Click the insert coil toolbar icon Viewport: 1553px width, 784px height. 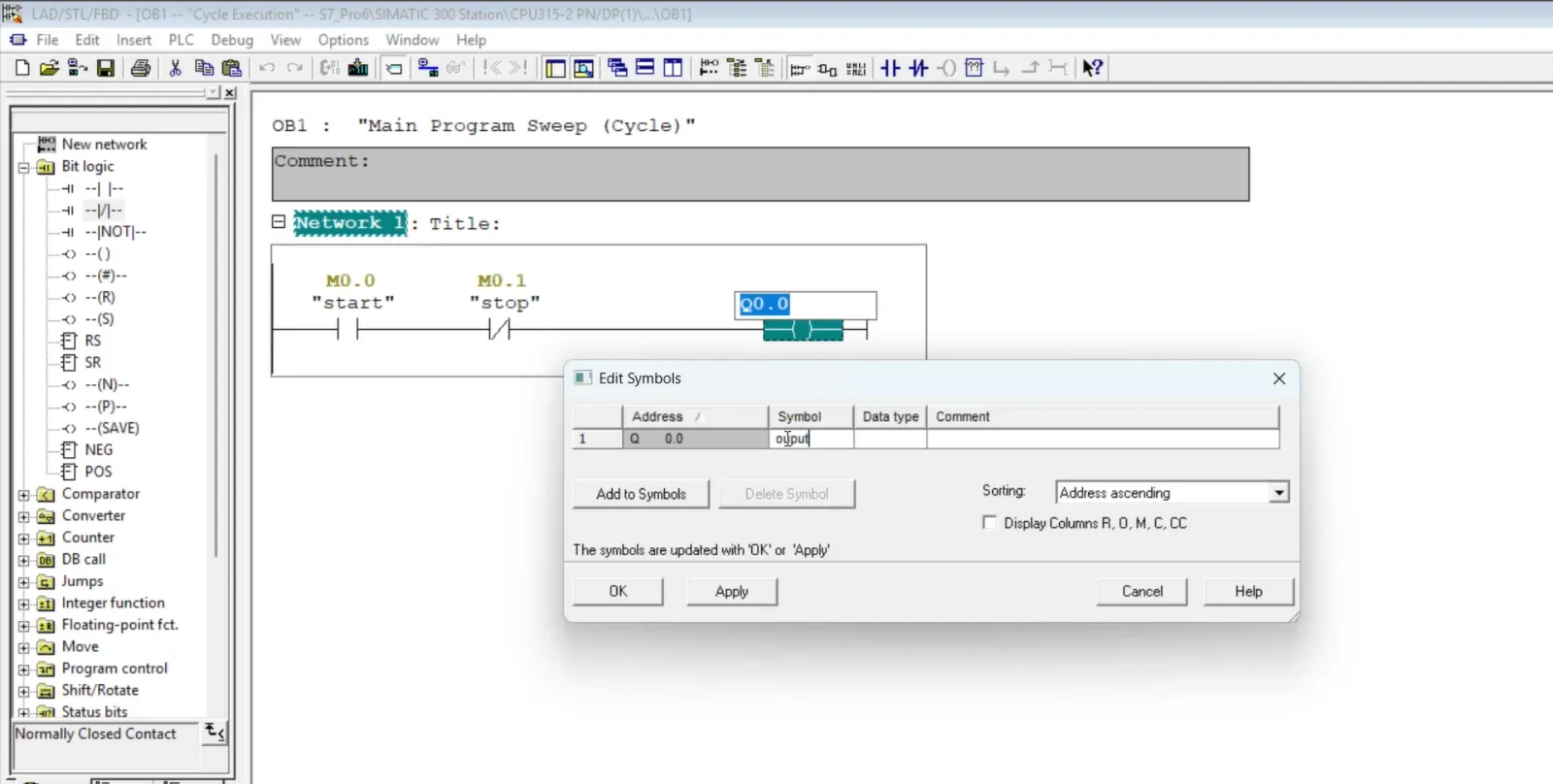[946, 68]
